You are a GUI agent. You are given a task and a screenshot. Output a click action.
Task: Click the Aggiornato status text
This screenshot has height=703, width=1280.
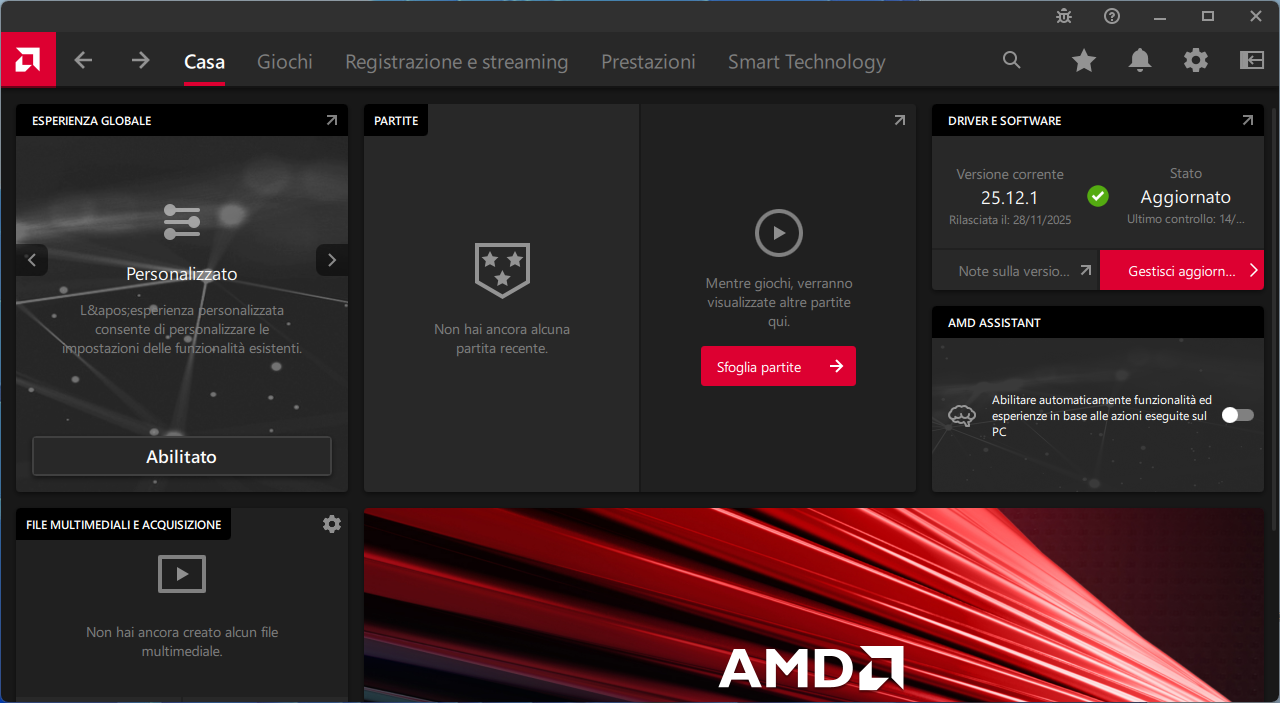coord(1186,197)
